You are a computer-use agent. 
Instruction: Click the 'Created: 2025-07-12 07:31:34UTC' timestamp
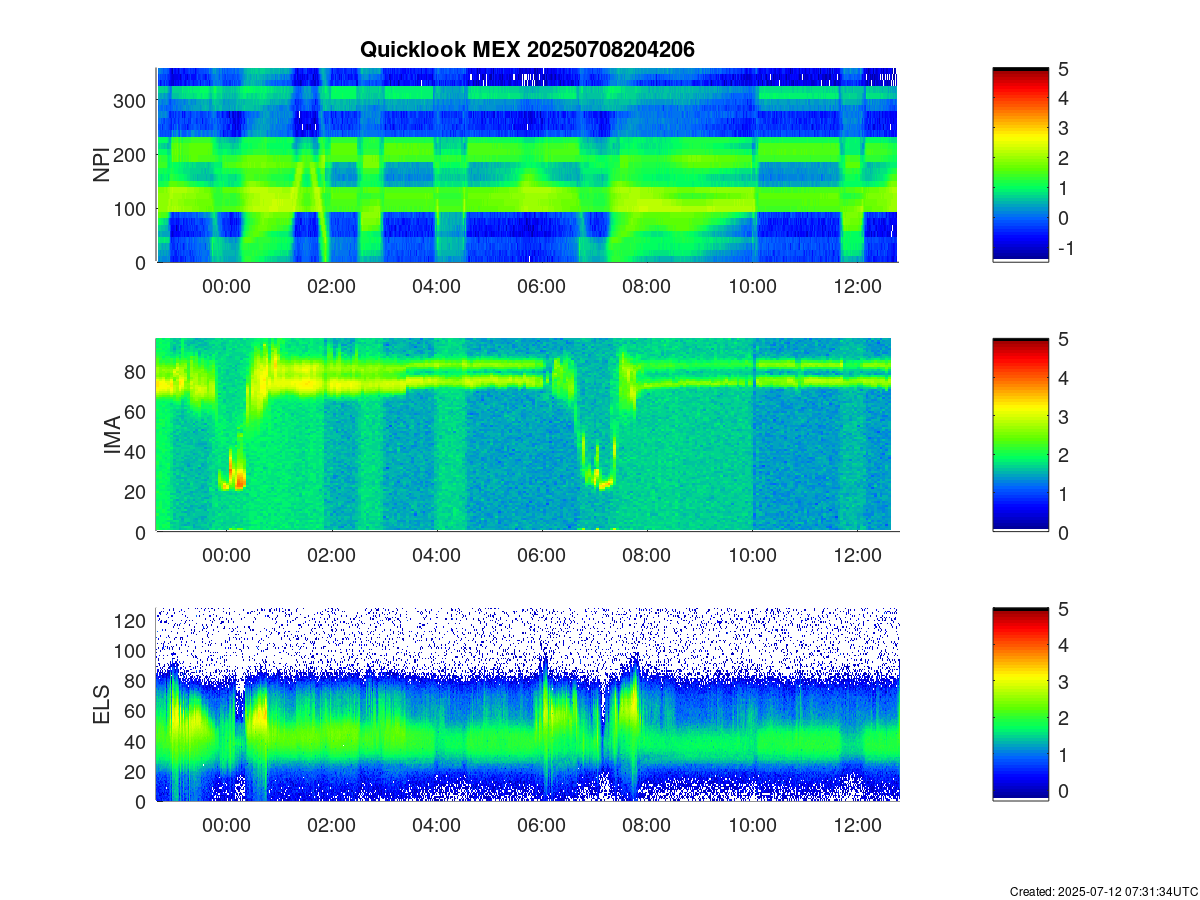pyautogui.click(x=1103, y=891)
